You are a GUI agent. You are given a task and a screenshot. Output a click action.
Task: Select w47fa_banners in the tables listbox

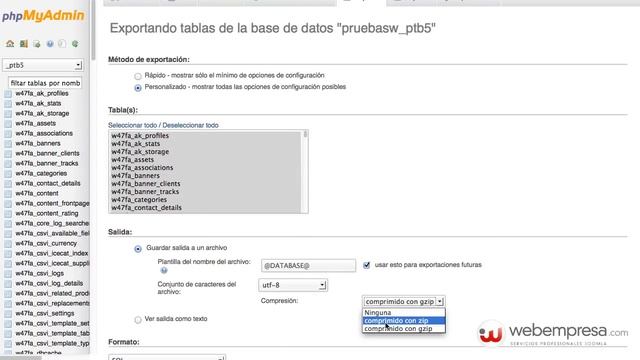[x=205, y=176]
